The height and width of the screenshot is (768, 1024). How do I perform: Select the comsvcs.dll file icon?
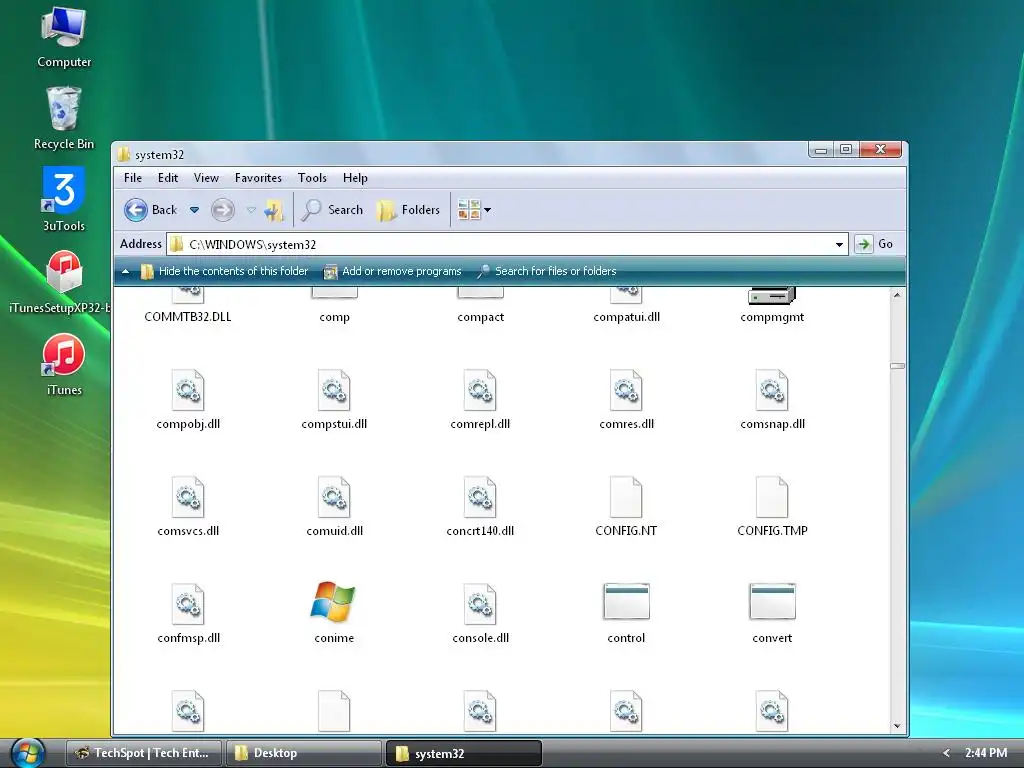[188, 497]
